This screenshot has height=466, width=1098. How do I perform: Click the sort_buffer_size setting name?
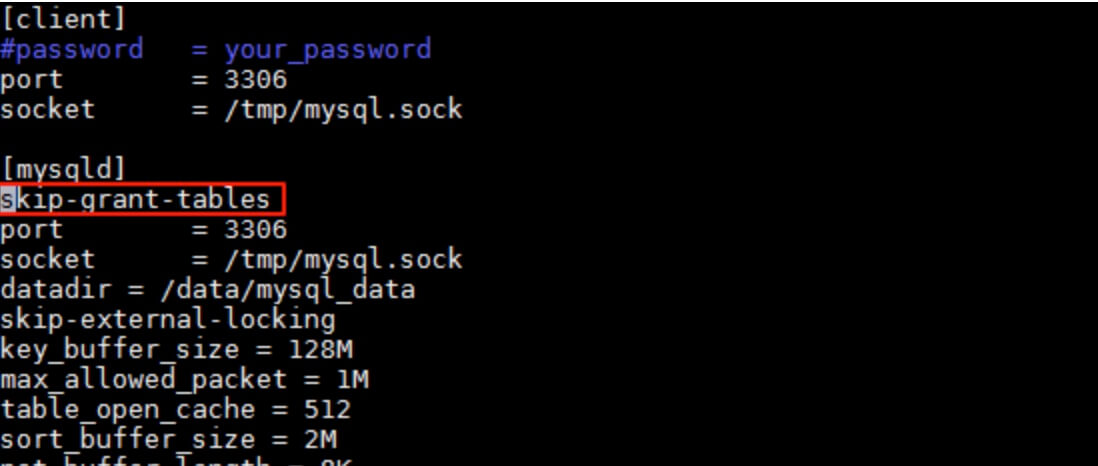127,439
